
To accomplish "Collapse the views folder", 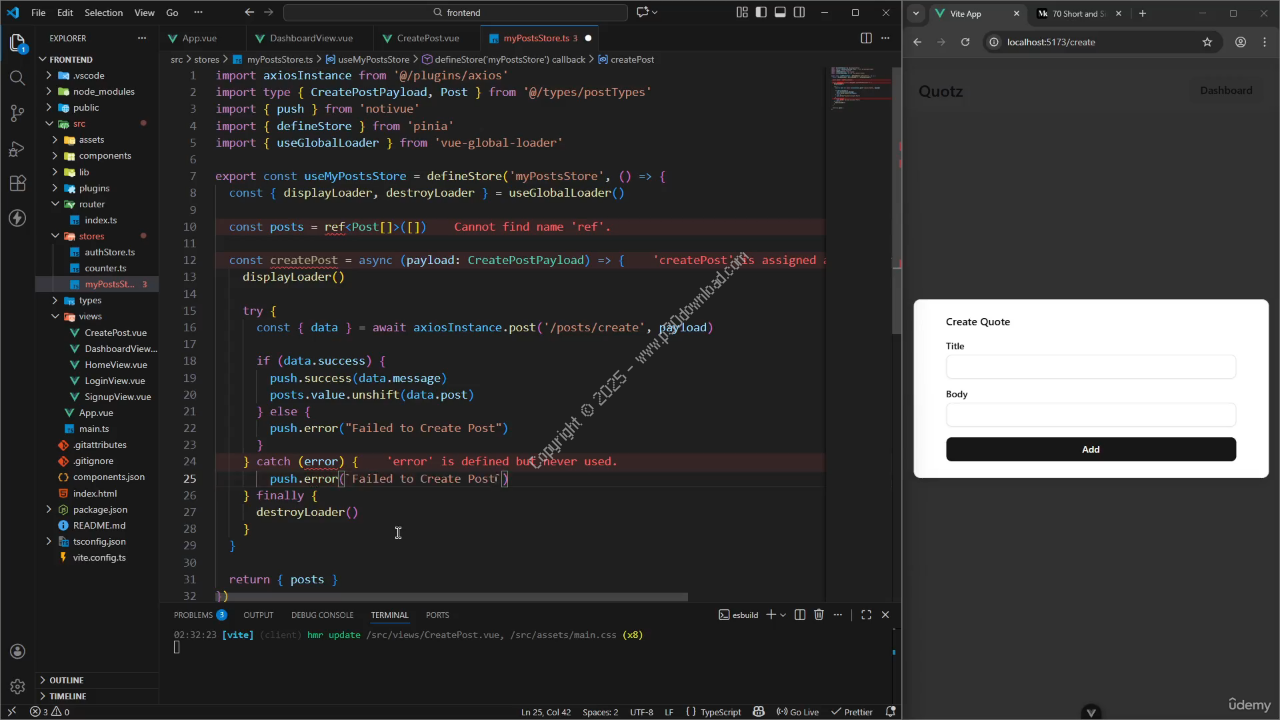I will [90, 316].
